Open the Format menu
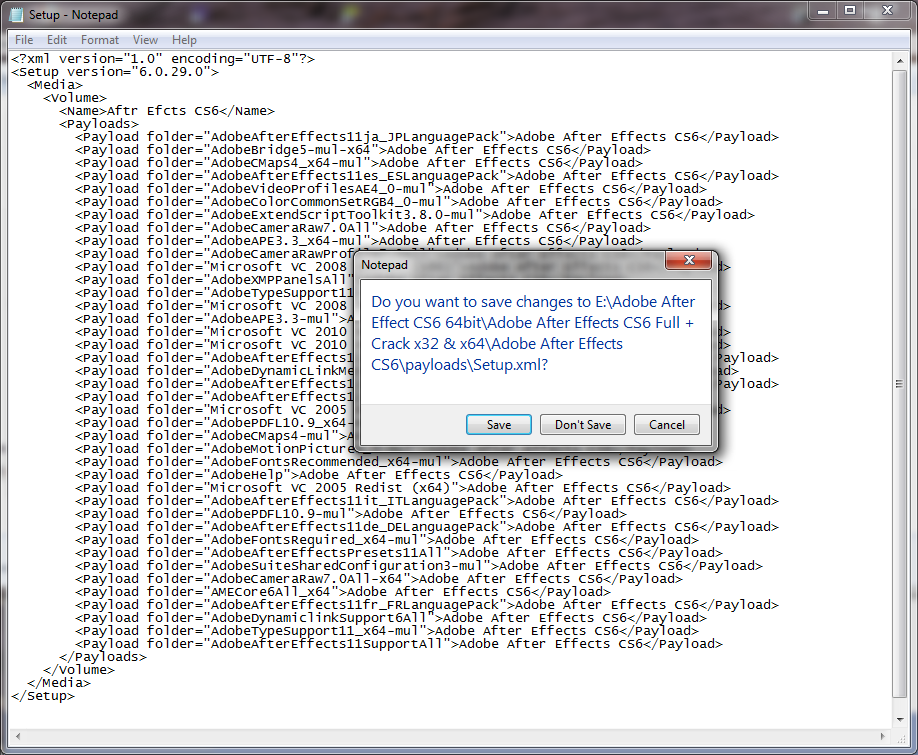918x755 pixels. [x=100, y=40]
